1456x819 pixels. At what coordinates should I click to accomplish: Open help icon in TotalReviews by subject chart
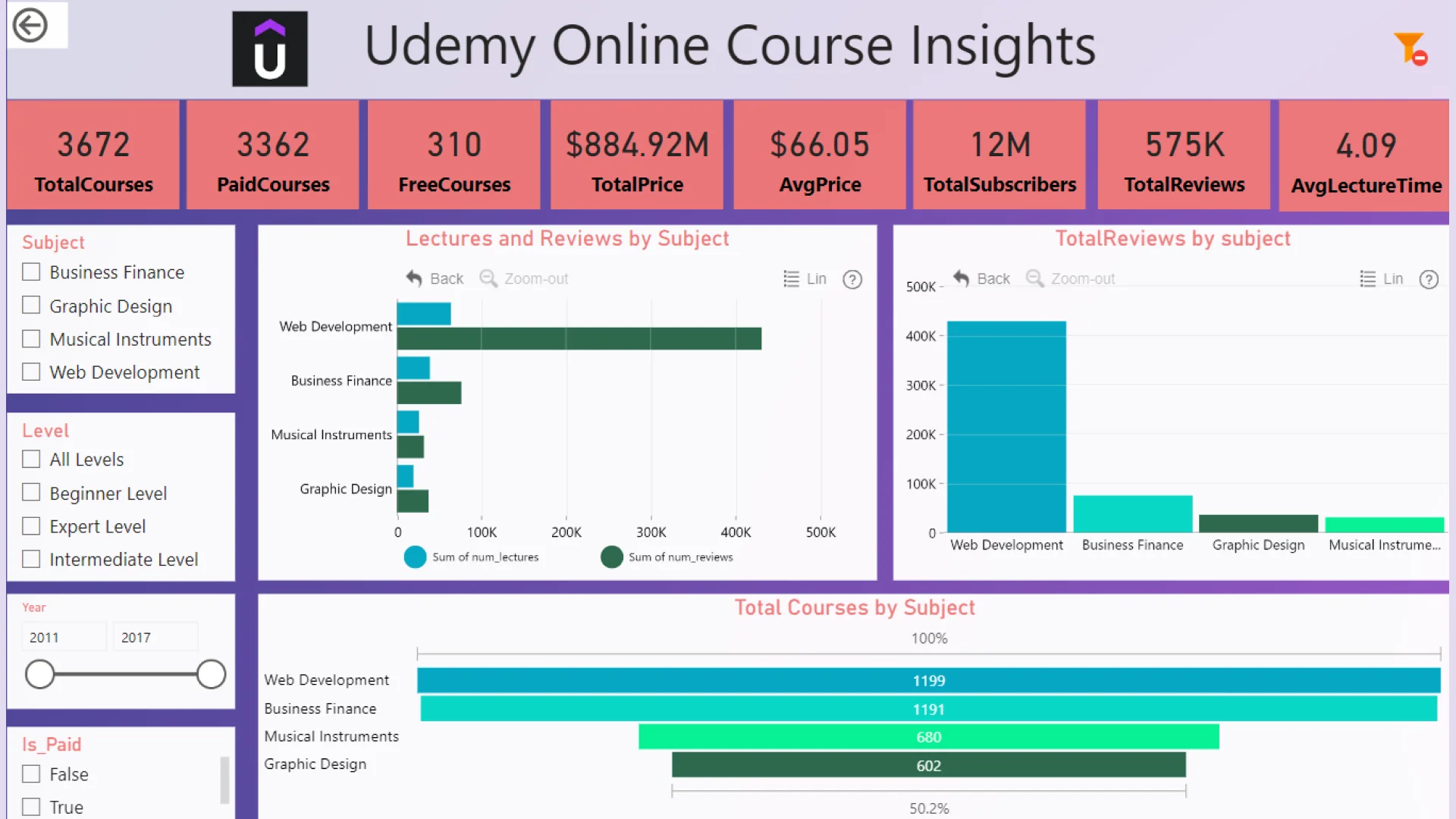tap(1429, 280)
